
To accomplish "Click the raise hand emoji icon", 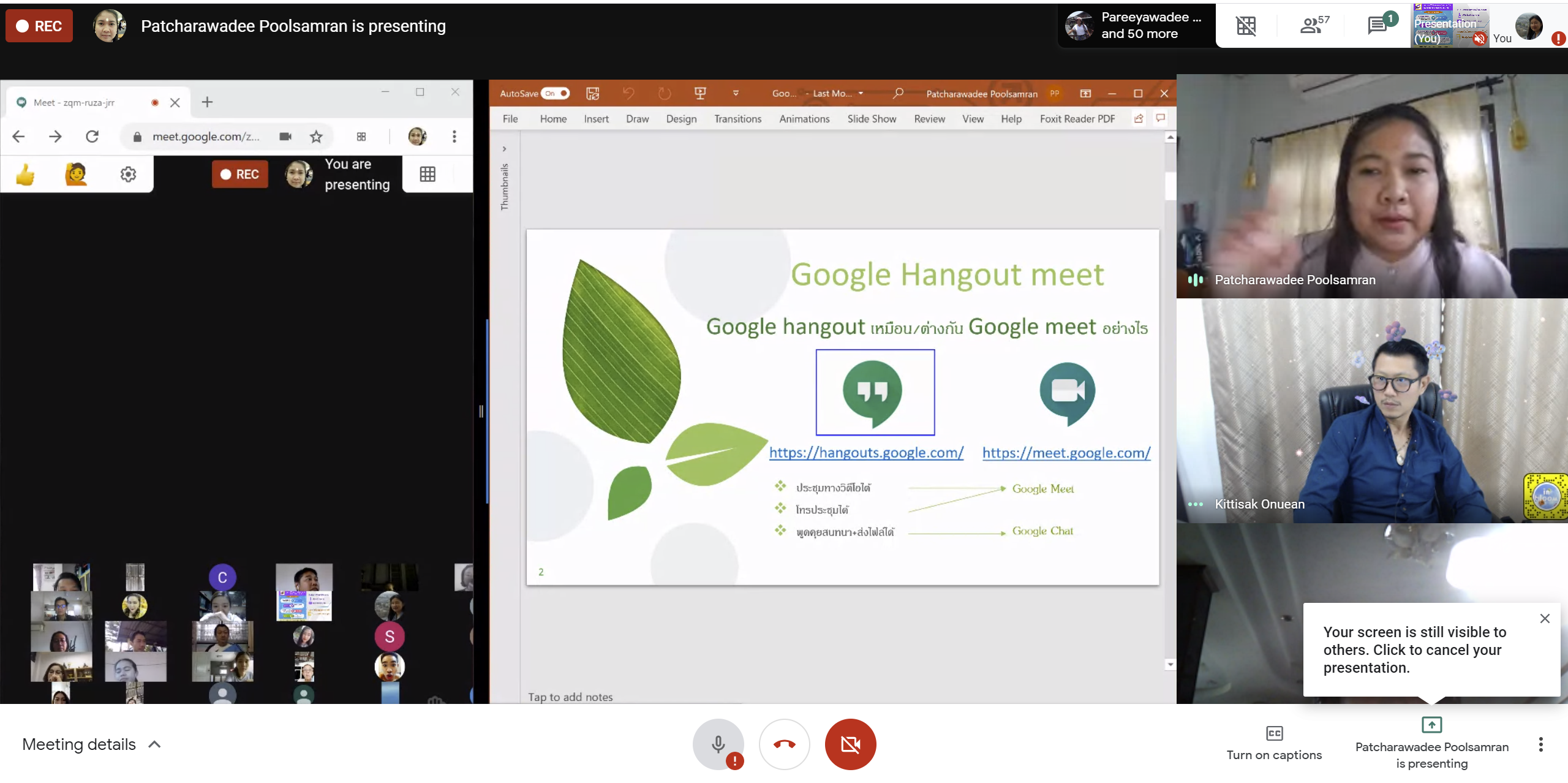I will click(x=75, y=175).
